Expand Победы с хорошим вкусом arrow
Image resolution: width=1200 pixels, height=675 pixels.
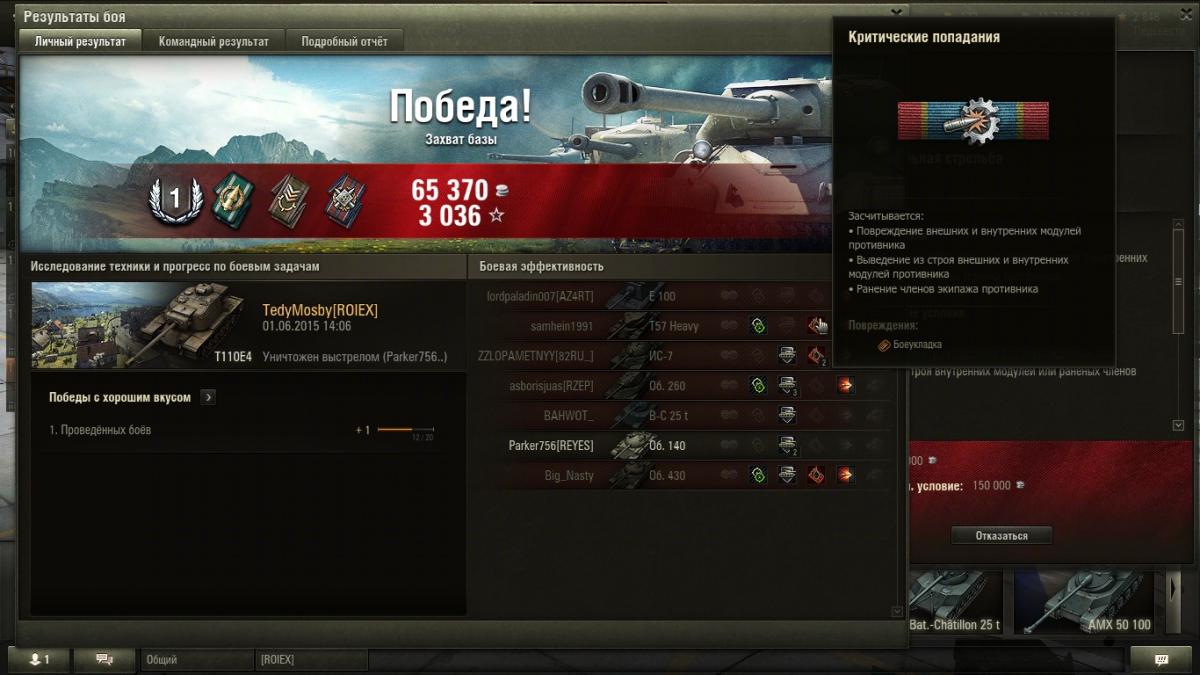pos(208,397)
